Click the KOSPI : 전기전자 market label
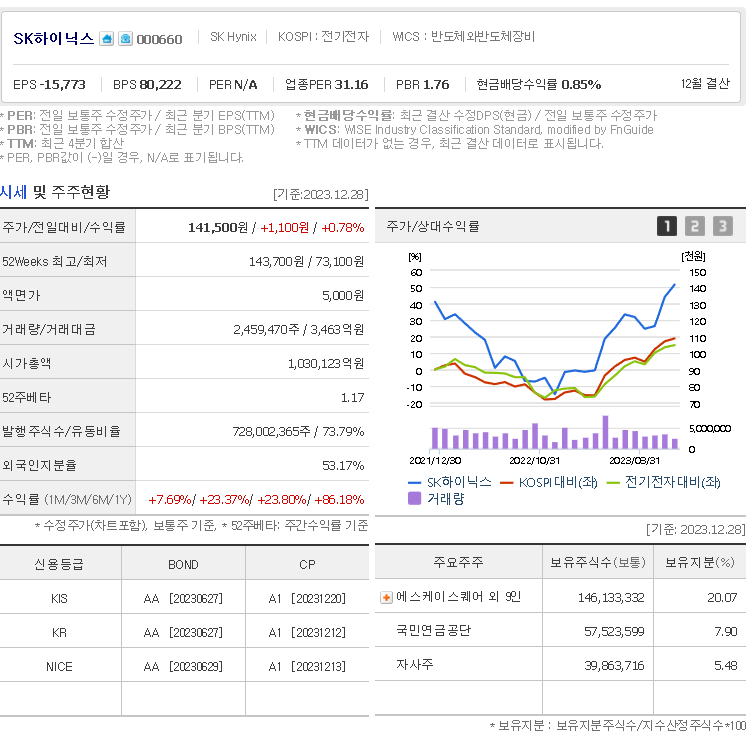The image size is (753, 738). pos(323,36)
